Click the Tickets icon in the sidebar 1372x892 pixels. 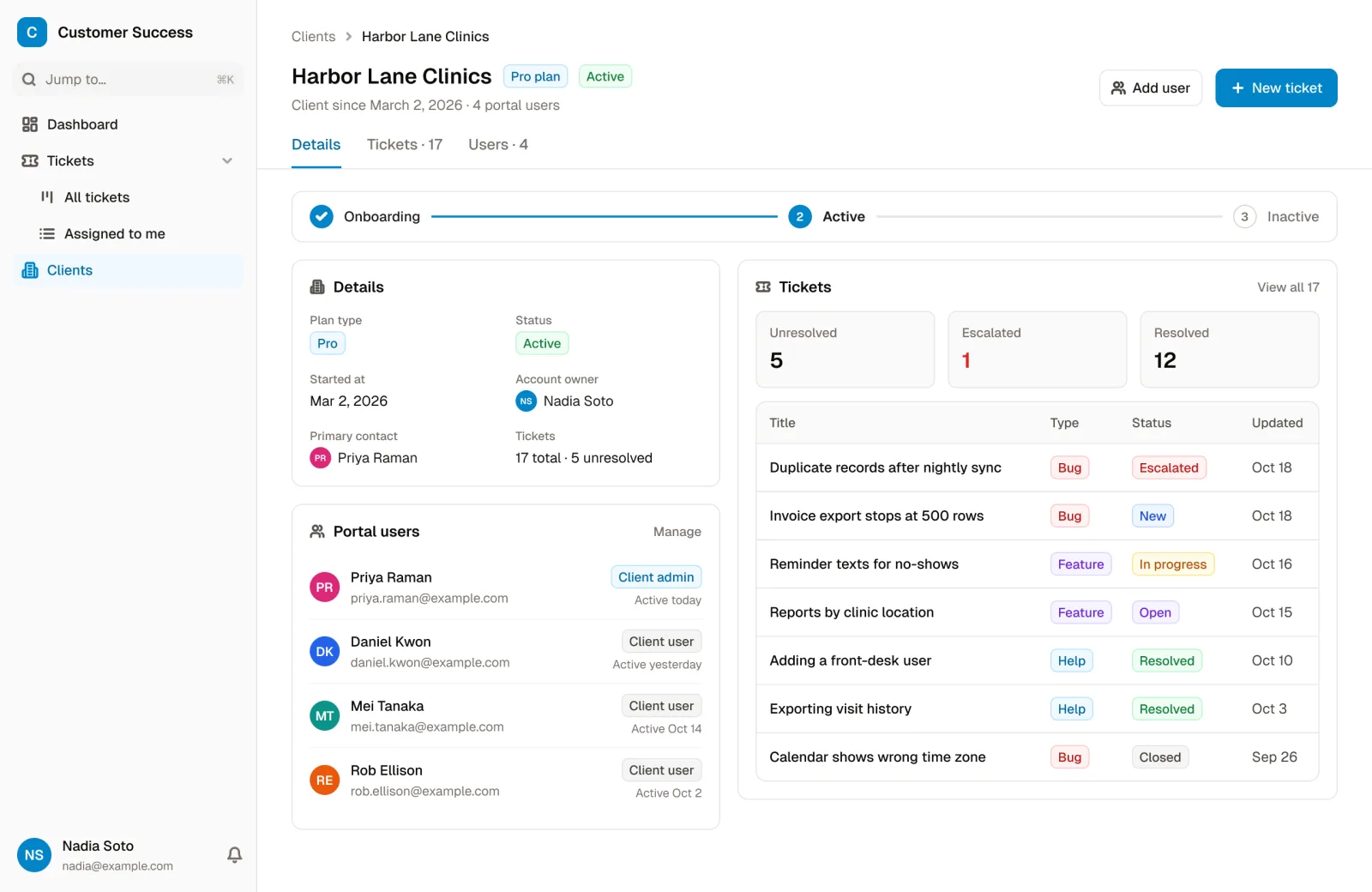pyautogui.click(x=30, y=161)
